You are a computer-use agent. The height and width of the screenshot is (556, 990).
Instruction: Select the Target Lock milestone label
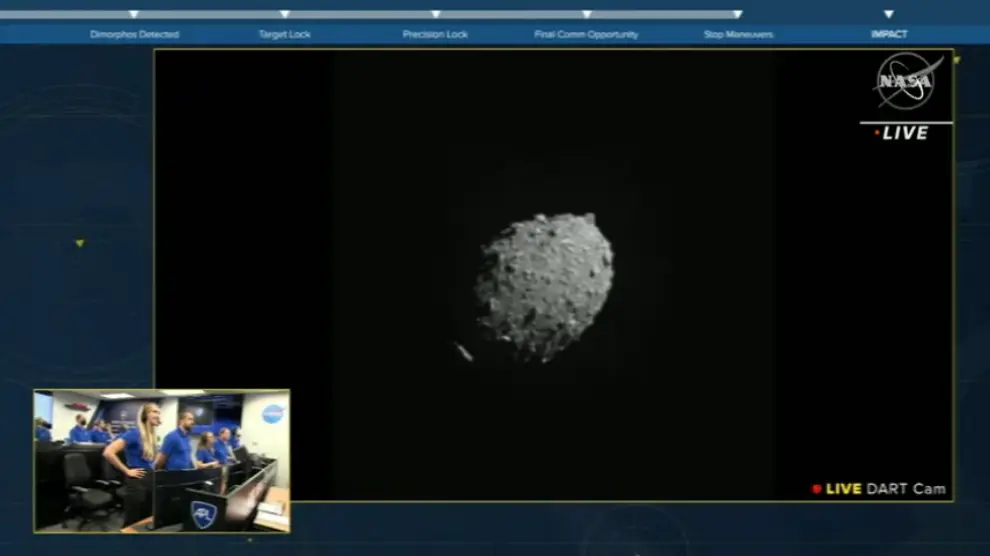pos(285,35)
